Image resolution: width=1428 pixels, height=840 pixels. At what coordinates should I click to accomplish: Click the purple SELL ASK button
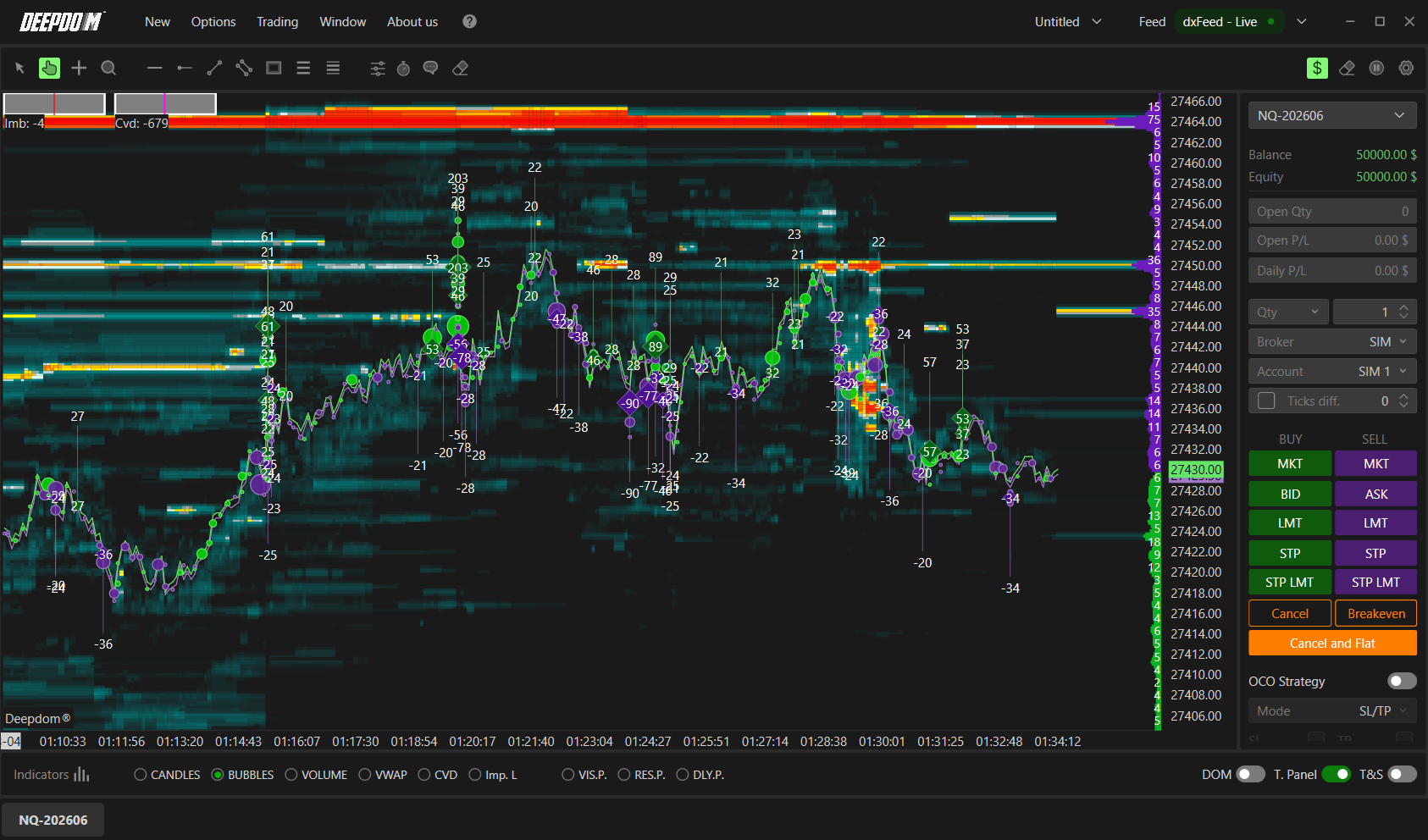pos(1376,494)
